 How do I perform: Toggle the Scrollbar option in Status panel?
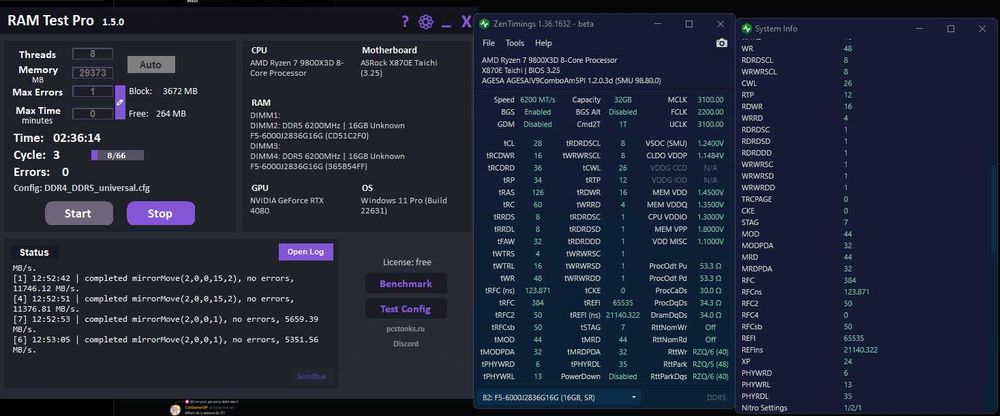311,376
